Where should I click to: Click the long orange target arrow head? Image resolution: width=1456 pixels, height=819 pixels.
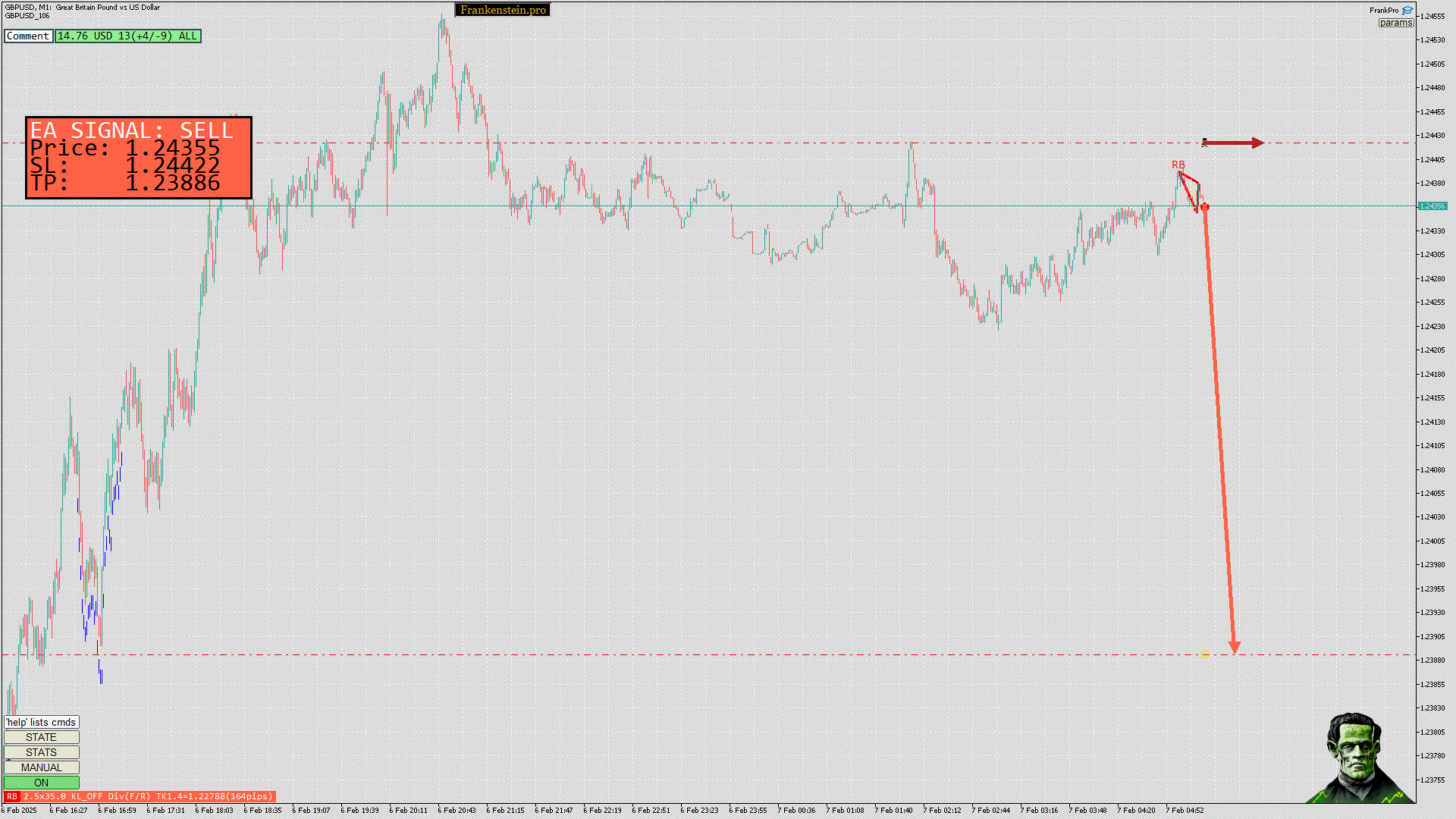(1235, 647)
